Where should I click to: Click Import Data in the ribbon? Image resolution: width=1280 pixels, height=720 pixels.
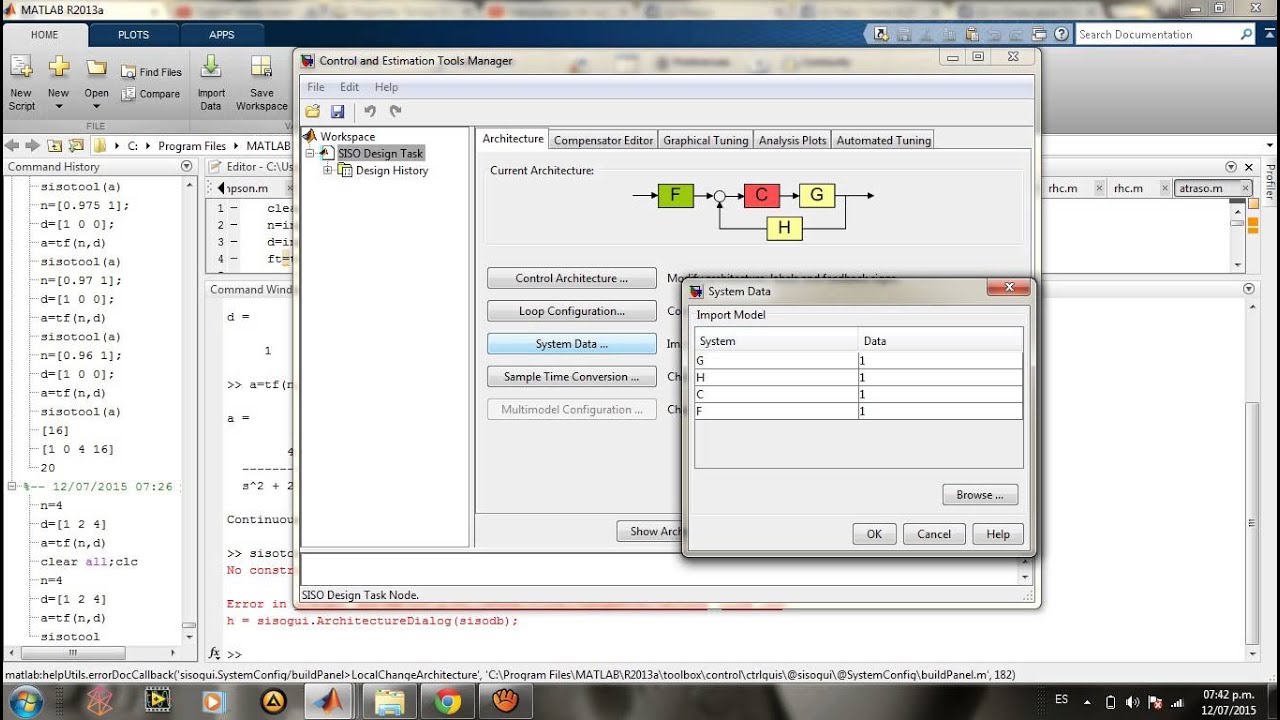[211, 84]
